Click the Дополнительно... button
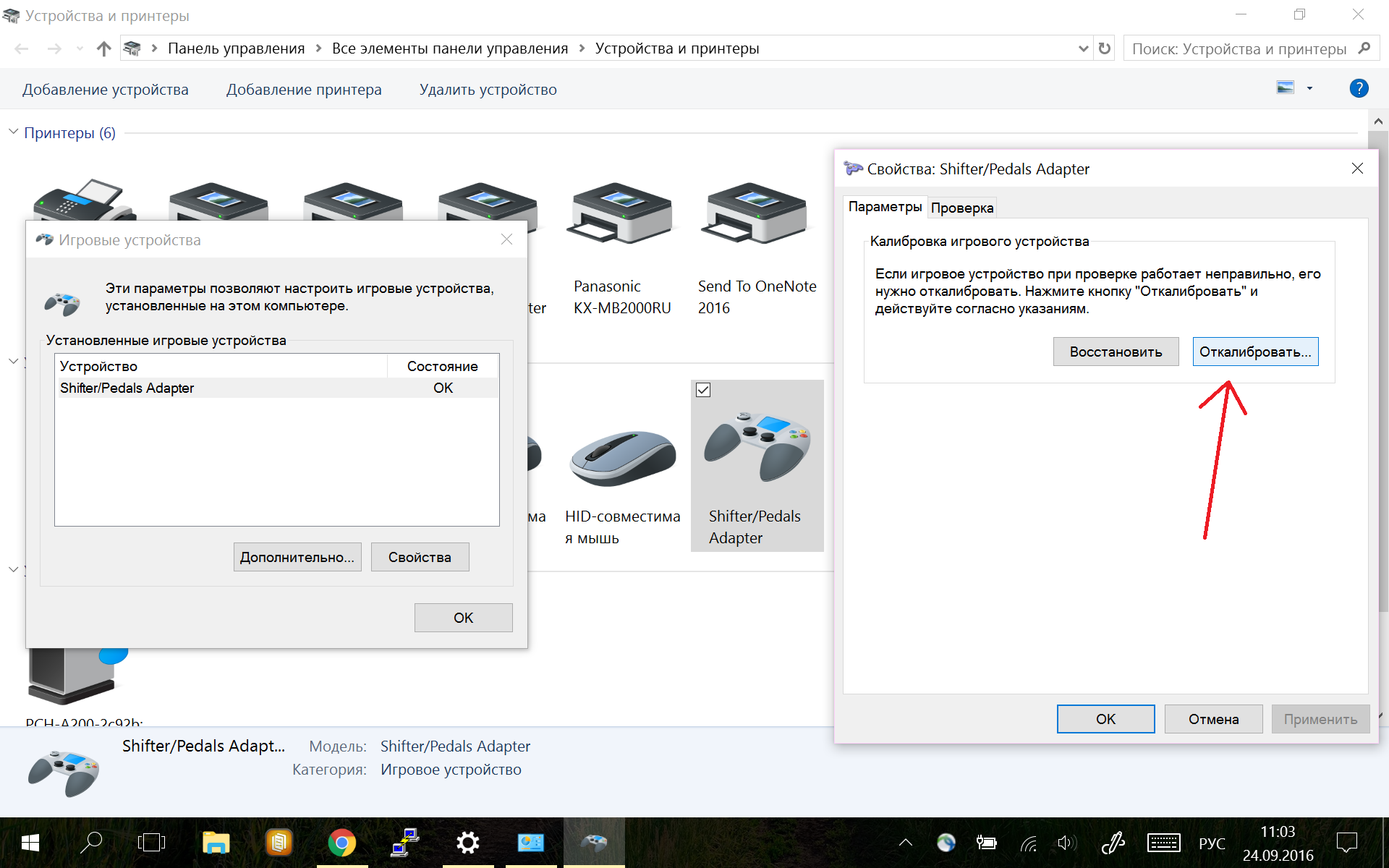This screenshot has height=868, width=1389. click(297, 557)
